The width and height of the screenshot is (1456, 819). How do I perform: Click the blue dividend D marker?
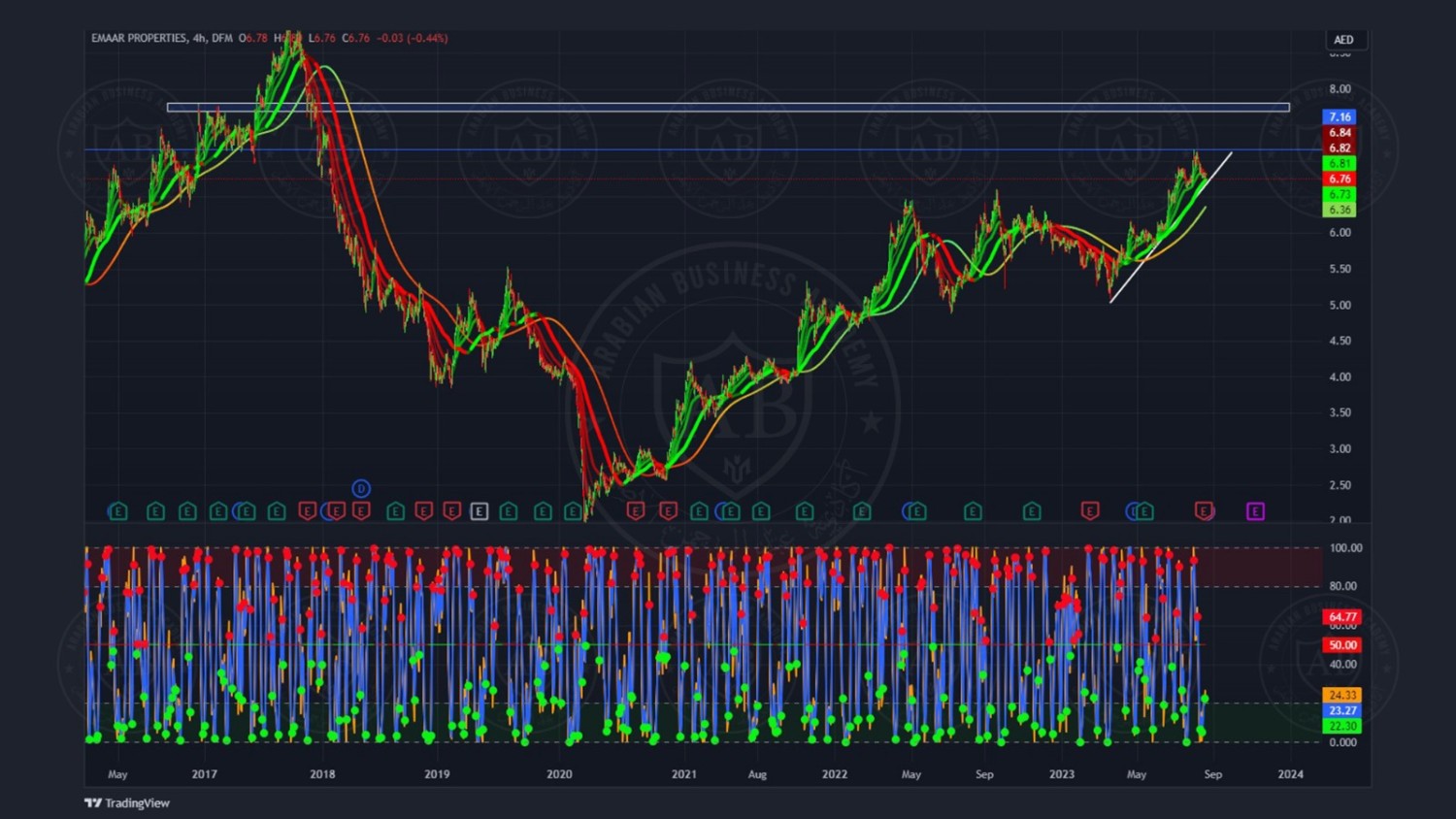point(361,488)
